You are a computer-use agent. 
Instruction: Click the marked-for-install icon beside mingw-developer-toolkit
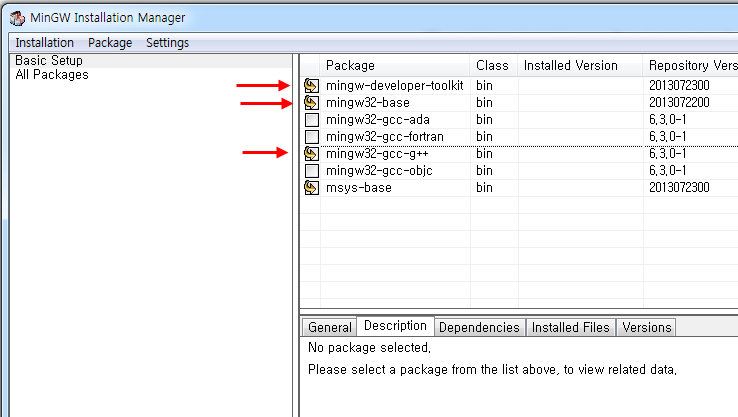coord(311,86)
